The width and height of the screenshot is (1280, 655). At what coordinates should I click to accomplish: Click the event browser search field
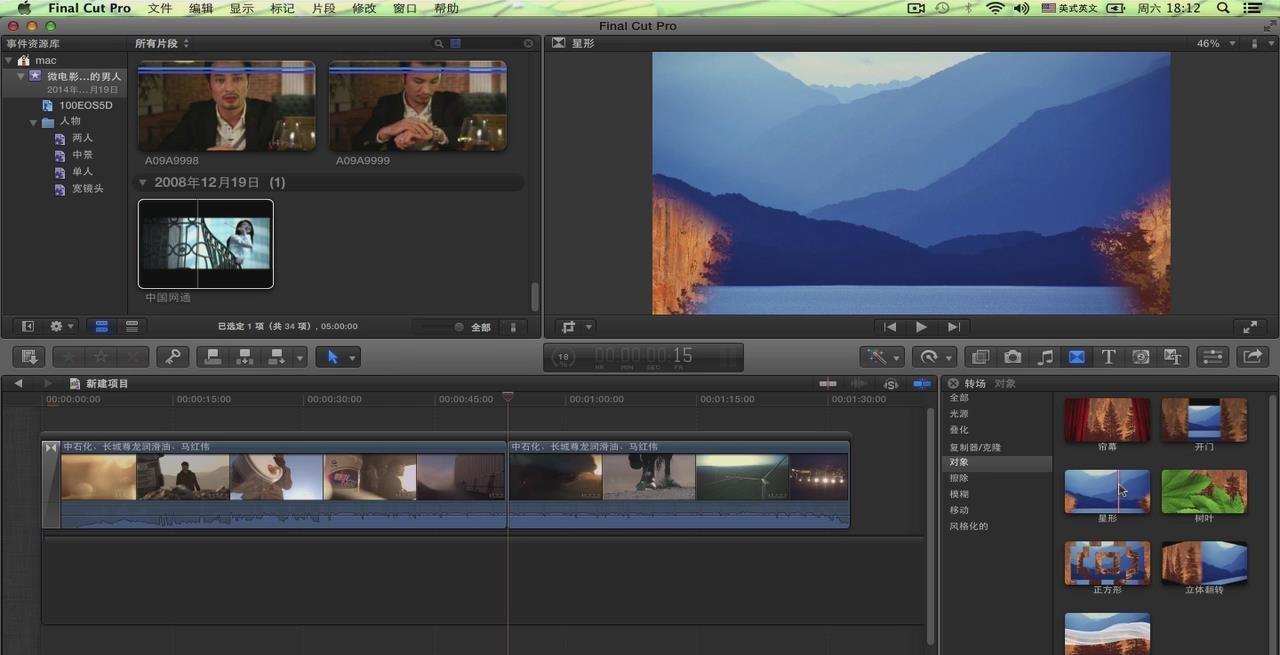click(x=484, y=43)
